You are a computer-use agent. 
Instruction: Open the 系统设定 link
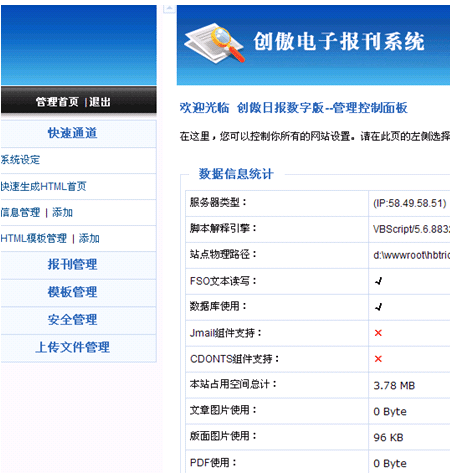(20, 160)
